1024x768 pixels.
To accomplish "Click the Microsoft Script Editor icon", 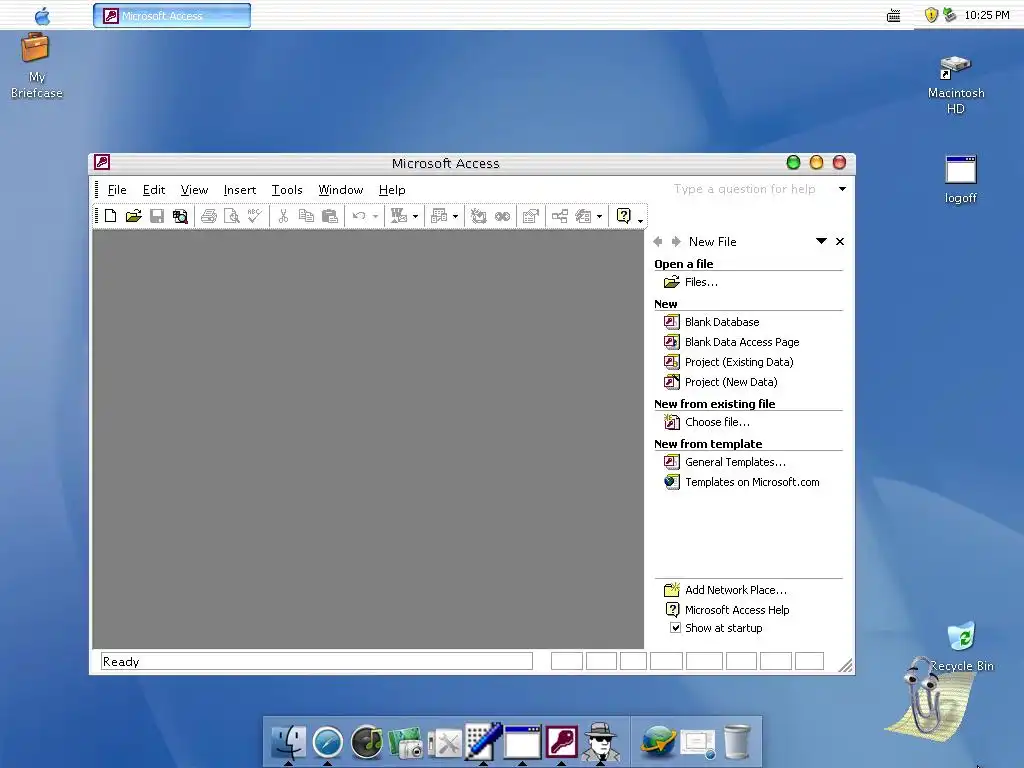I will (502, 216).
